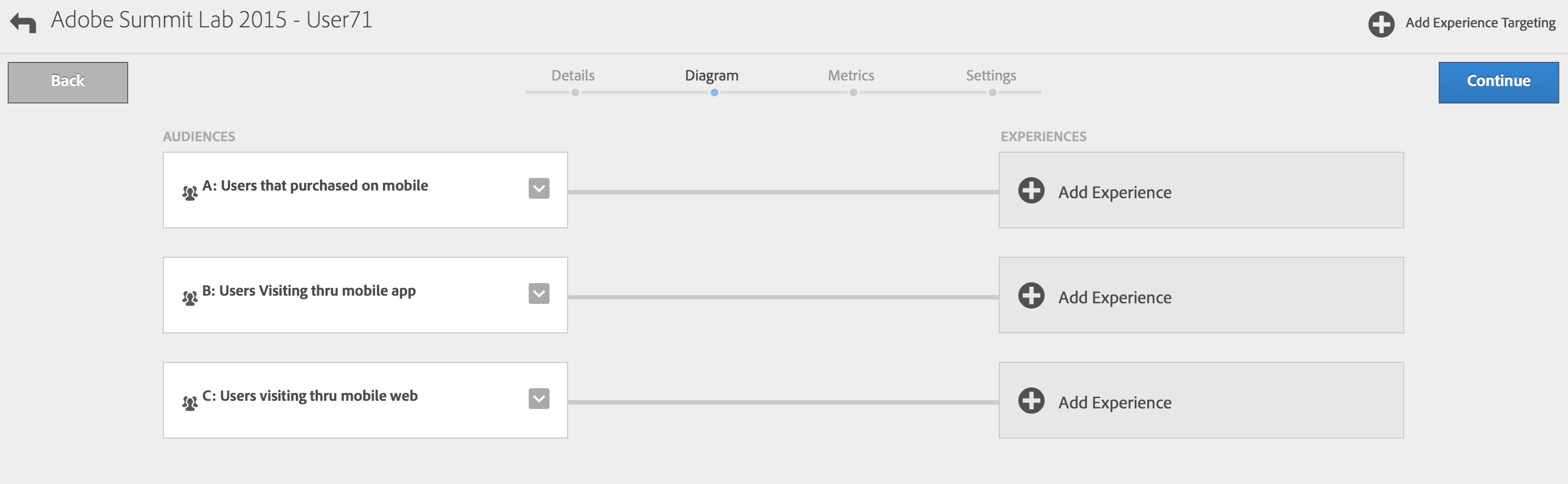Click audience icon for Users that purchased on mobile
The height and width of the screenshot is (484, 1568).
pyautogui.click(x=190, y=193)
